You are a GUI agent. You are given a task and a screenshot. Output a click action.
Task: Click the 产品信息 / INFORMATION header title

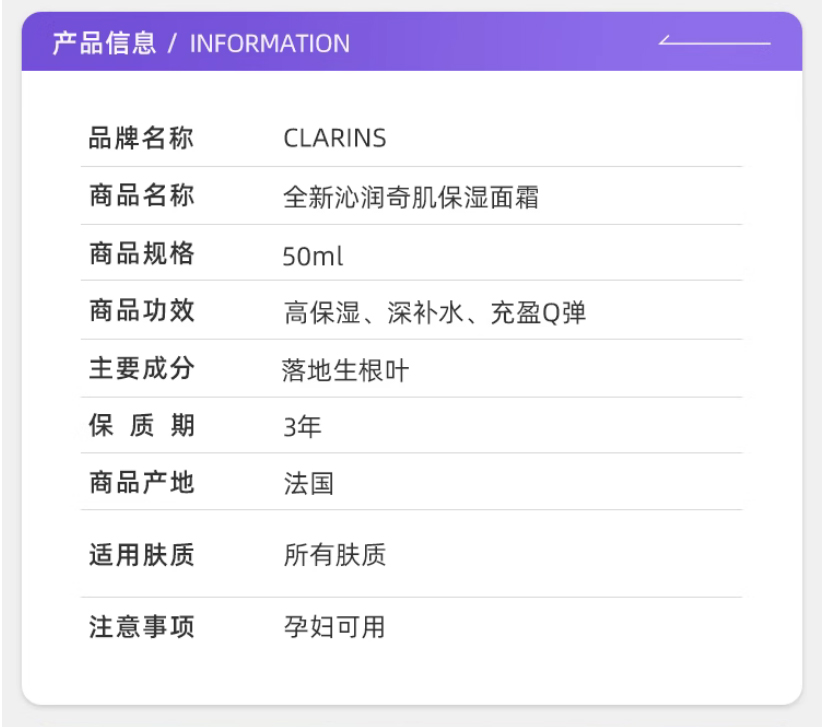coord(201,43)
